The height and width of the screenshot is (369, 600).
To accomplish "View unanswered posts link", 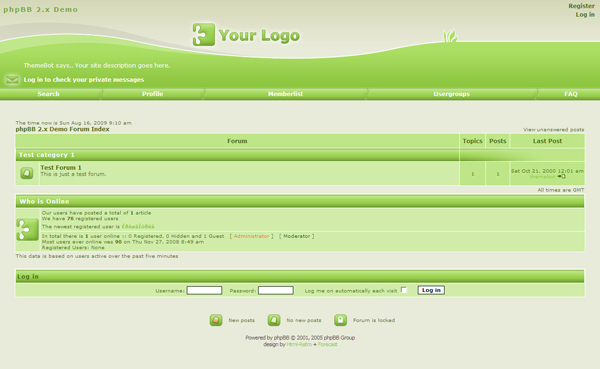I will [553, 130].
